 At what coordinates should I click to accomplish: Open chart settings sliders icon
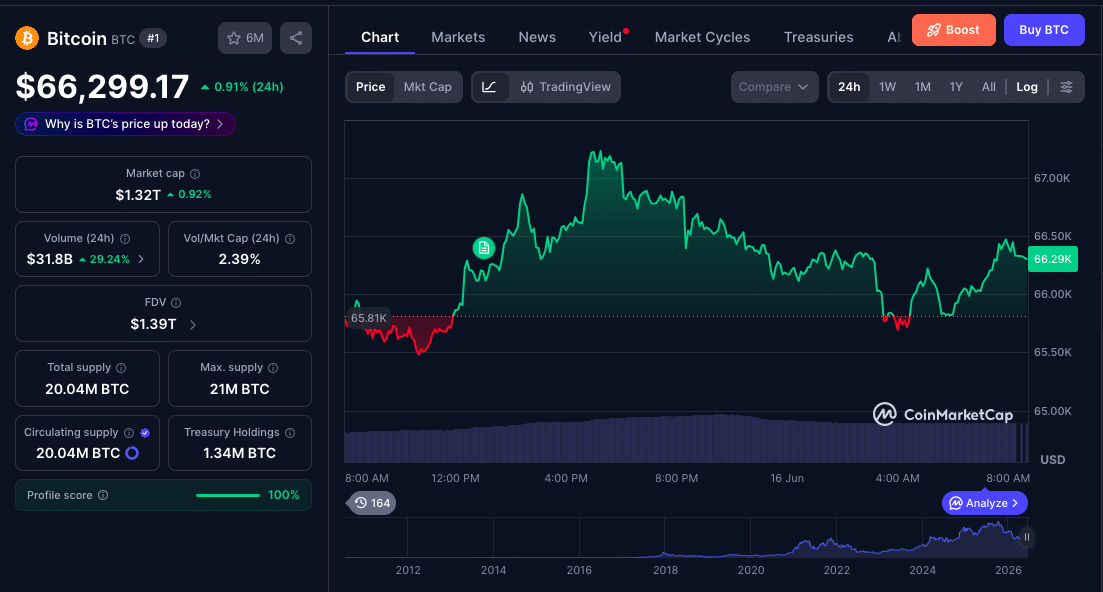[x=1066, y=87]
